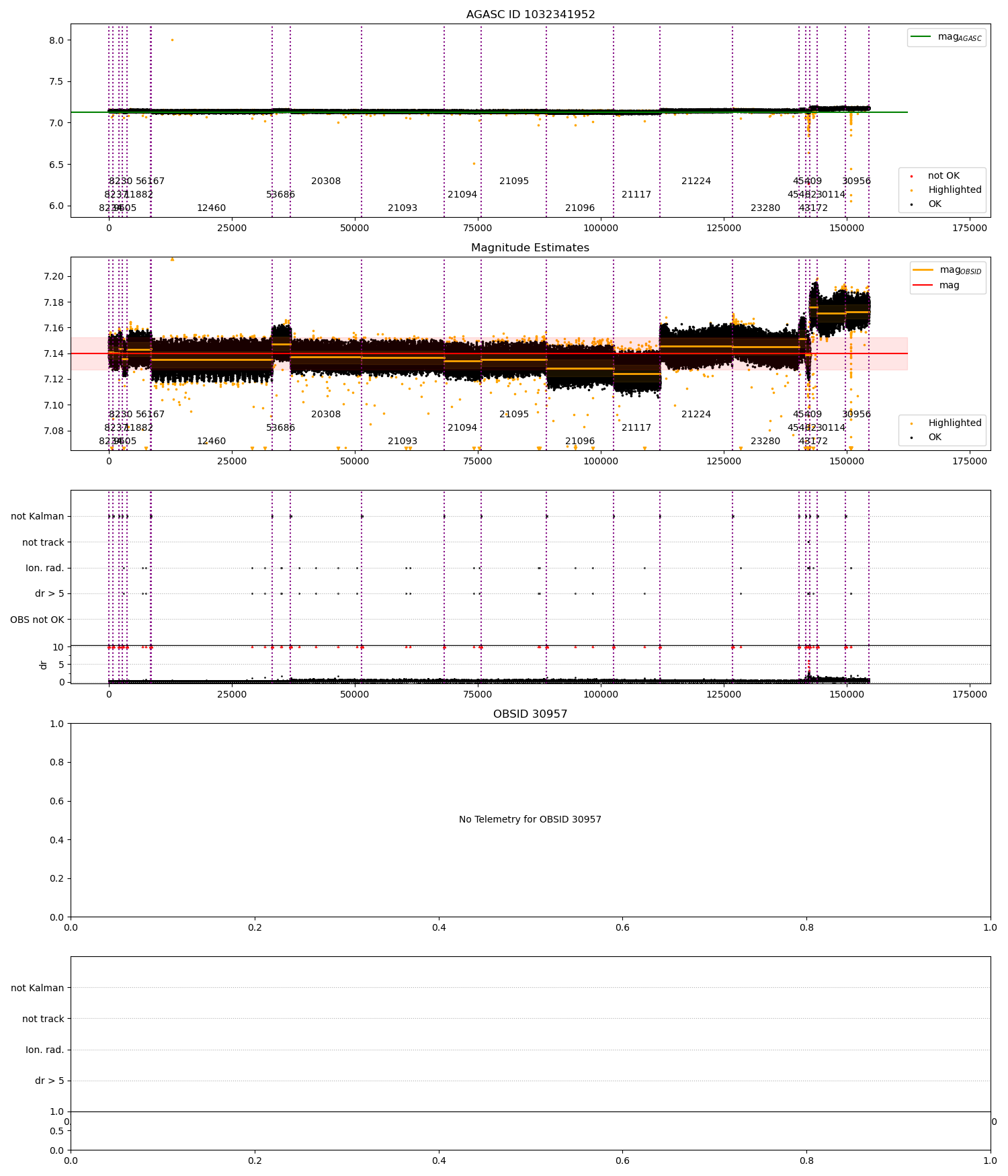
Task: Click the orange outlier point near magnitude 6.5
Action: pyautogui.click(x=474, y=163)
